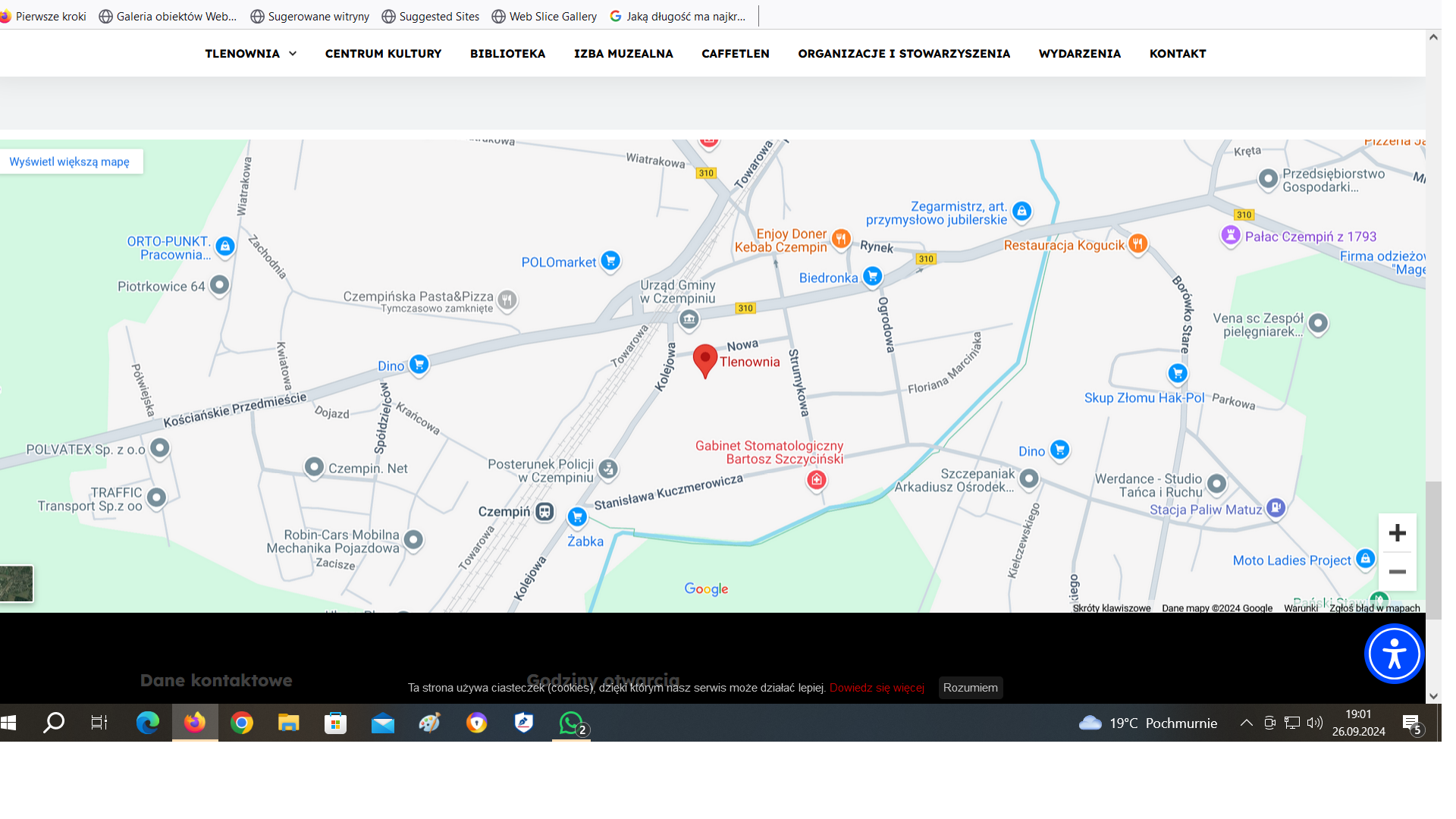Click the Urząd Gminy w Czempiniu marker
The image size is (1456, 819).
click(x=689, y=320)
